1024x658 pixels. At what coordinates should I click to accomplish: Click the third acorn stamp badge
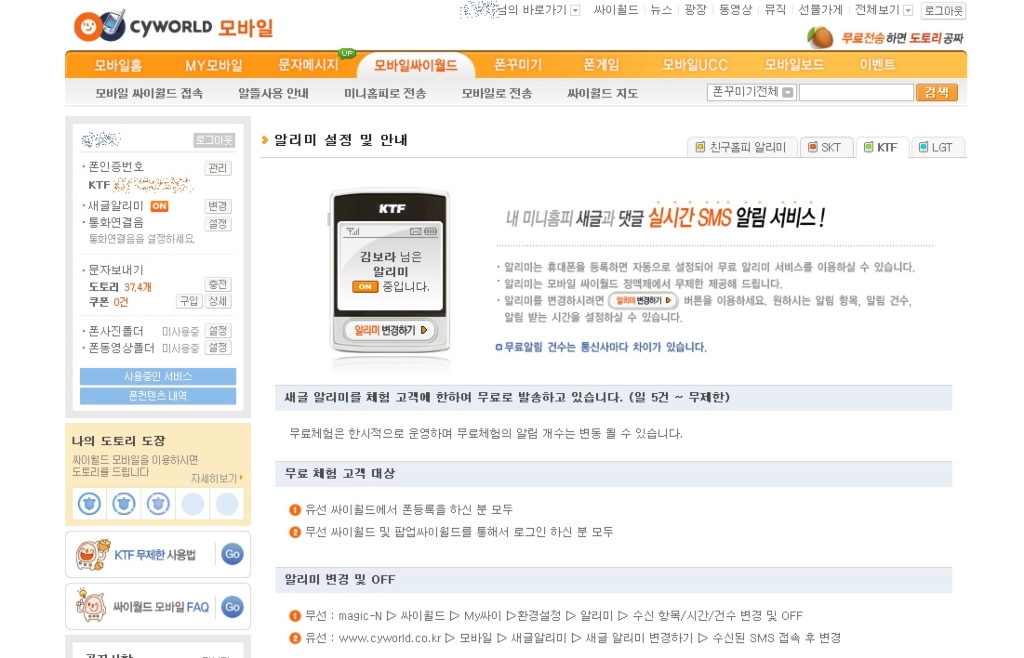point(158,504)
